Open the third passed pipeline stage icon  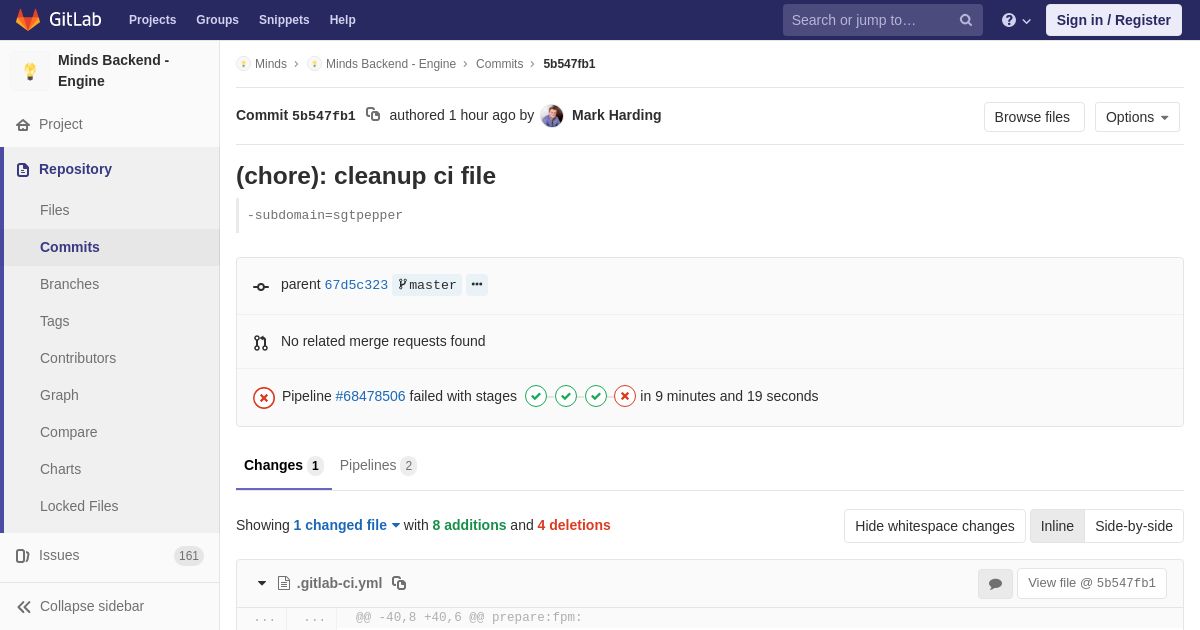pos(596,396)
